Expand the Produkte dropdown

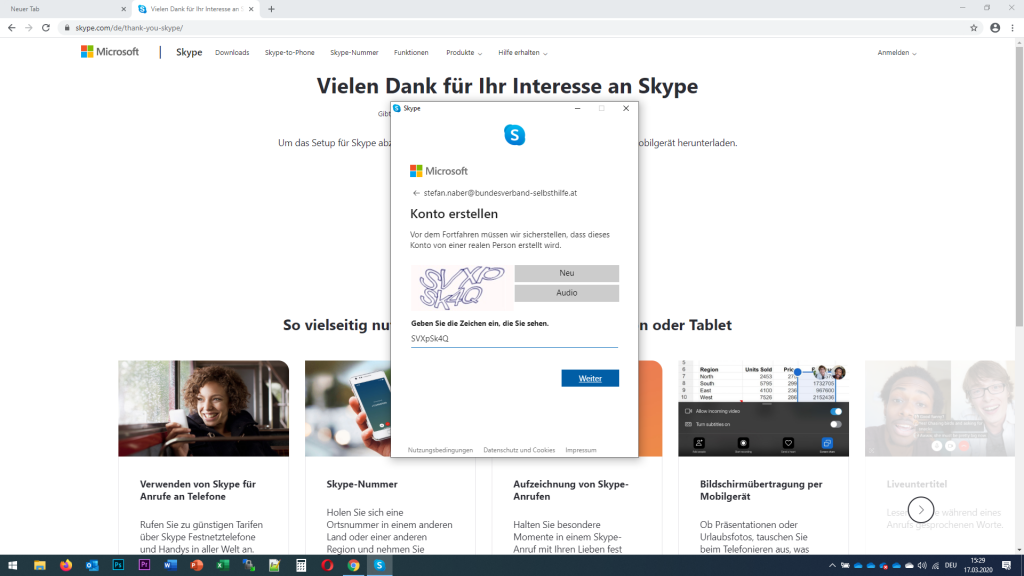point(464,52)
